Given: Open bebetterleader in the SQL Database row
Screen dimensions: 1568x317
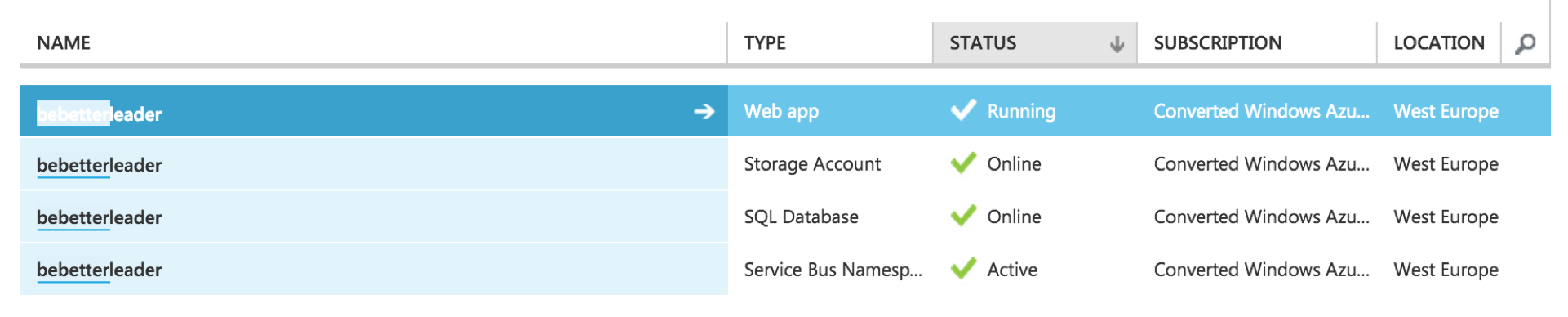Looking at the screenshot, I should (100, 217).
